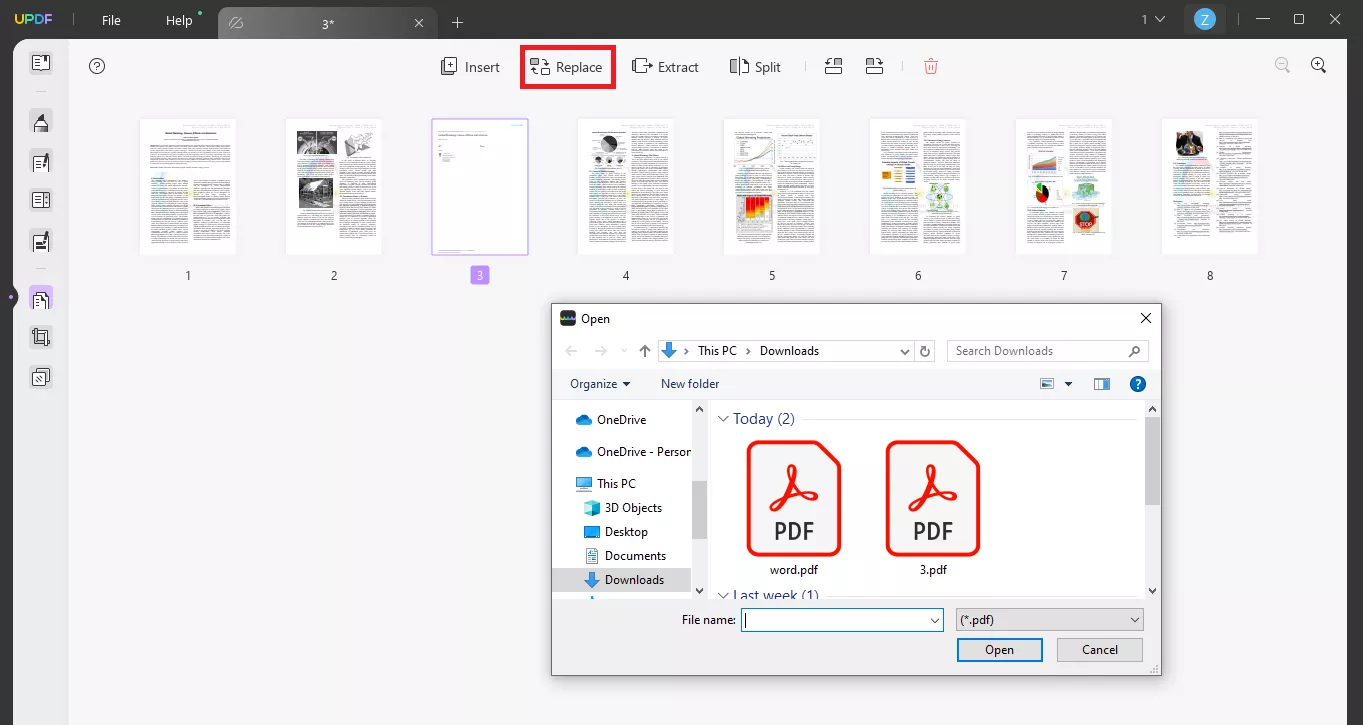Select the Comment highlighter tool in sidebar
The height and width of the screenshot is (725, 1363).
(41, 122)
